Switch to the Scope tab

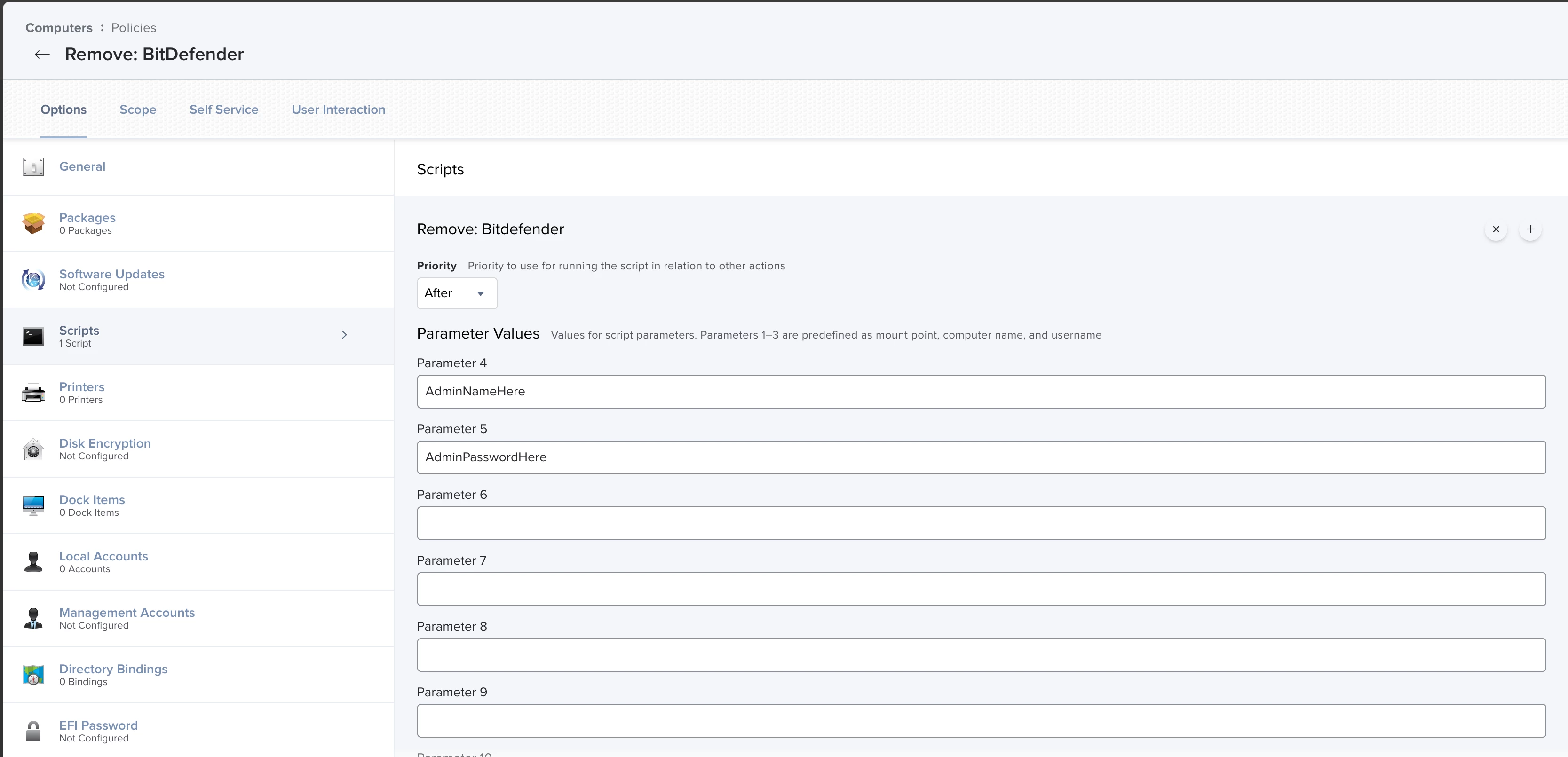click(138, 110)
